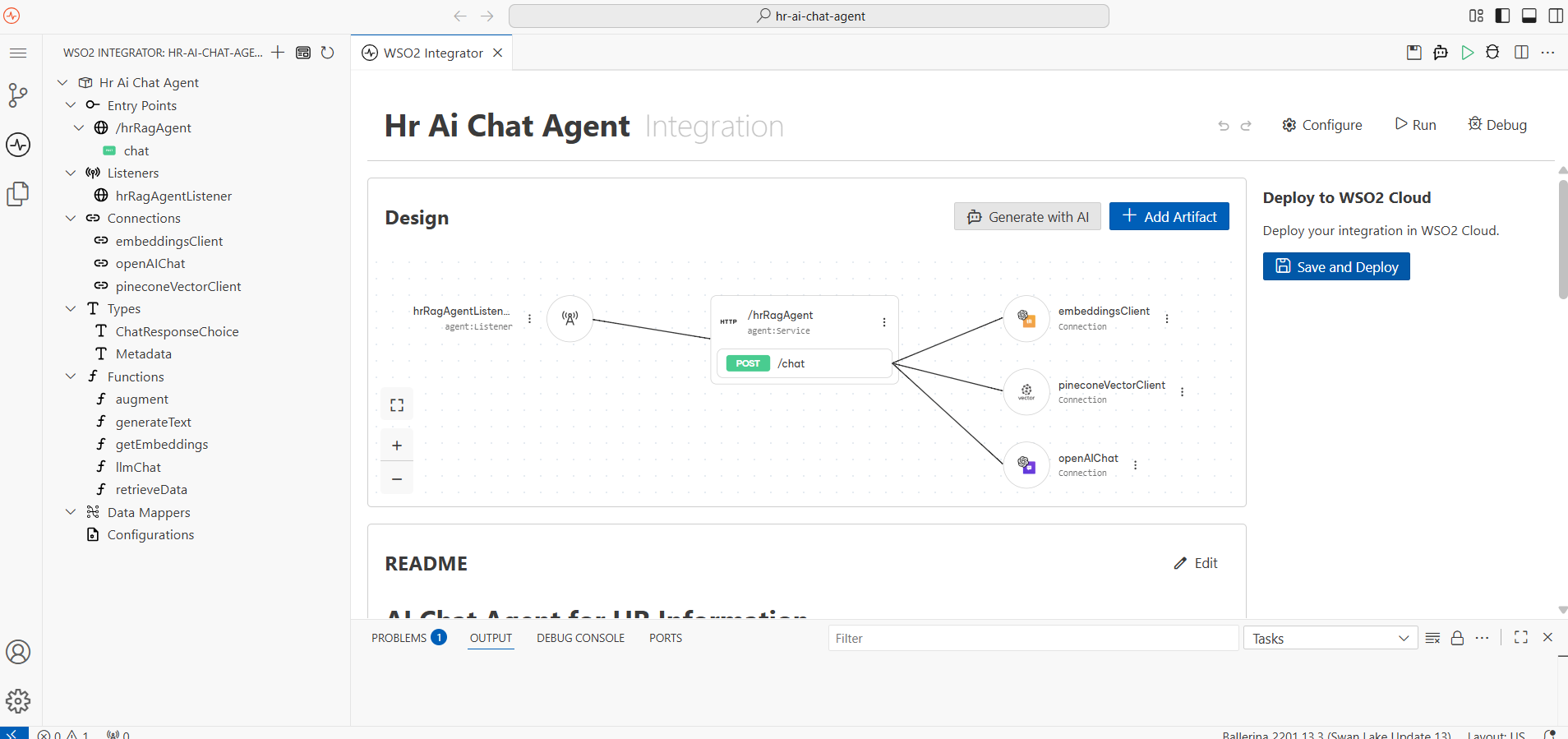Switch to the PORTS tab
The image size is (1568, 739).
point(666,638)
